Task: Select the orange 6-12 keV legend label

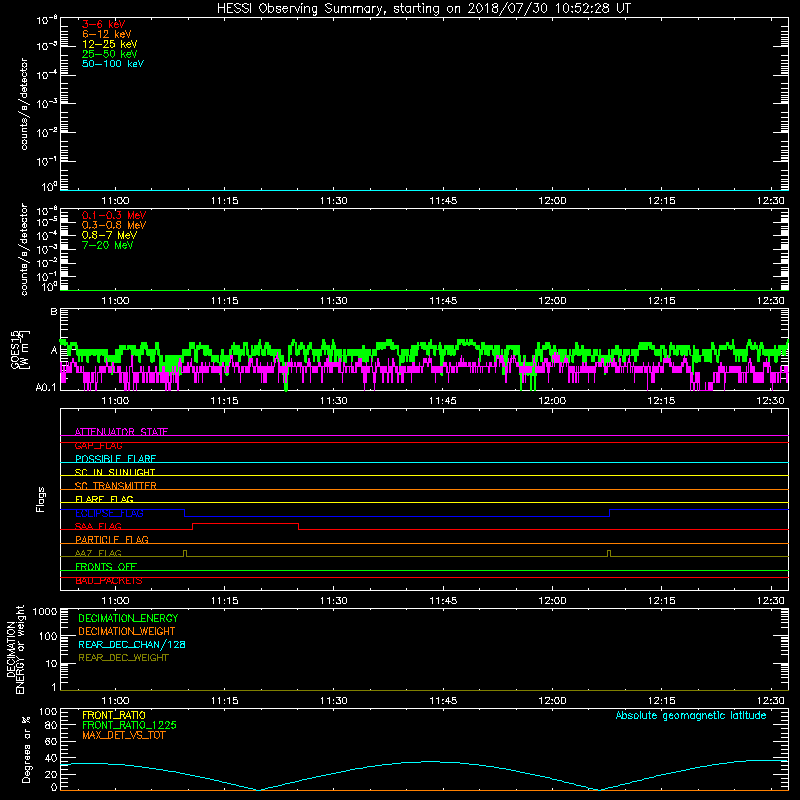Action: [x=107, y=34]
